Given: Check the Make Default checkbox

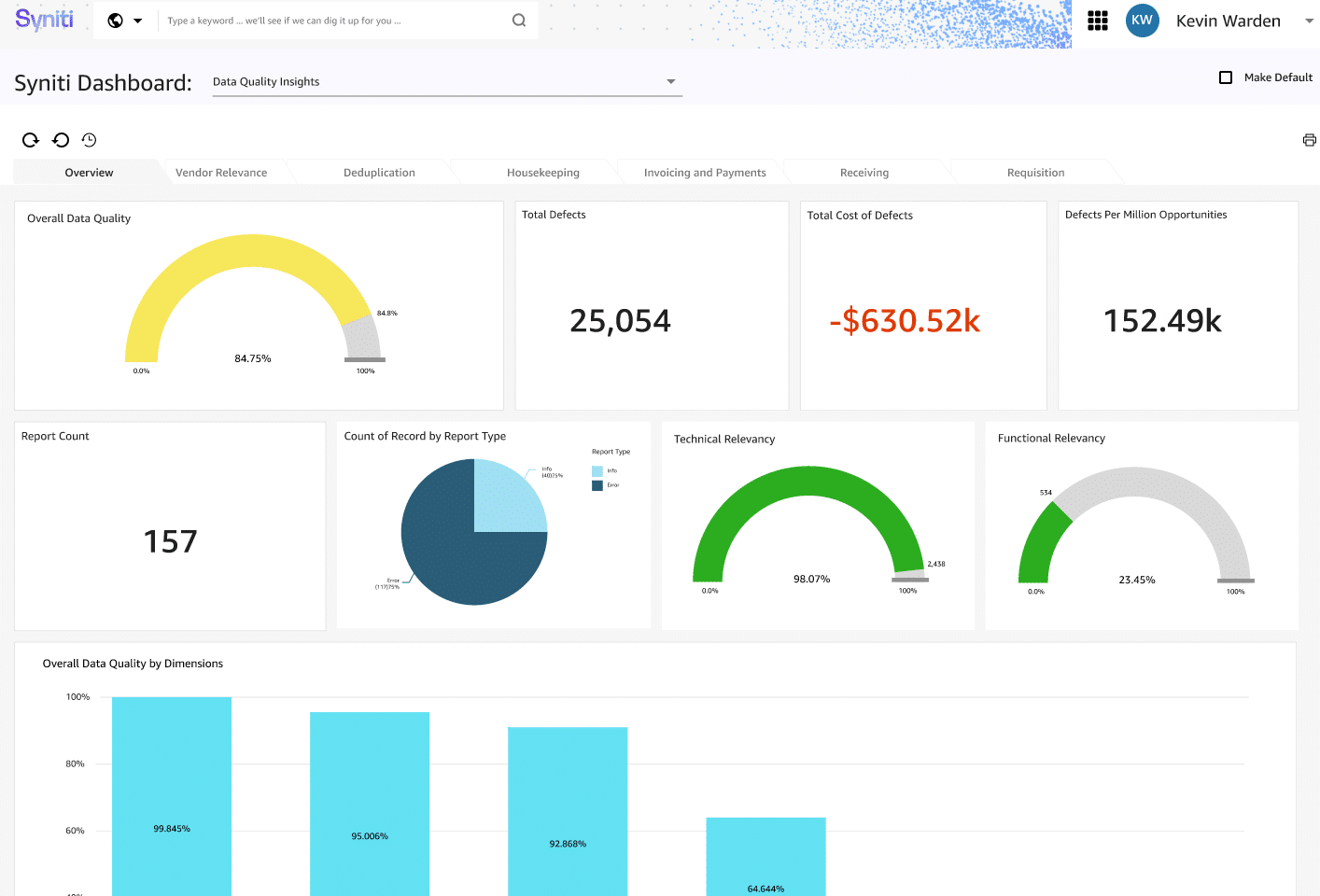Looking at the screenshot, I should point(1226,77).
